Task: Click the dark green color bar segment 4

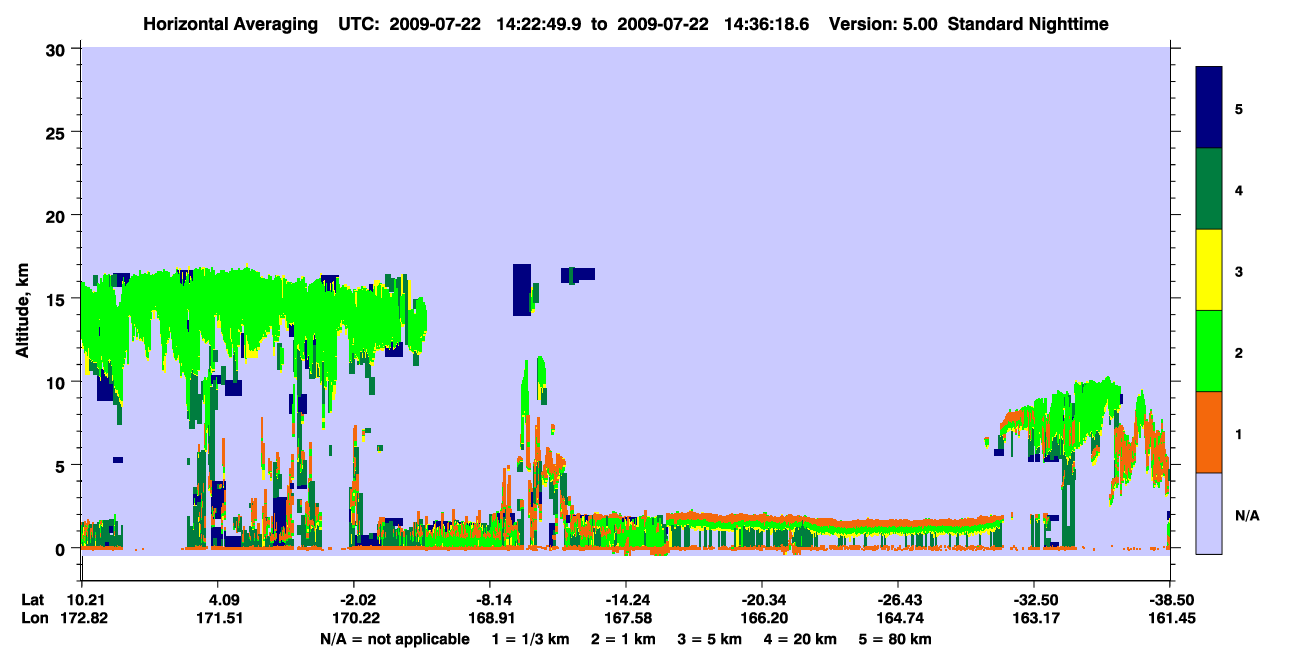Action: 1209,189
